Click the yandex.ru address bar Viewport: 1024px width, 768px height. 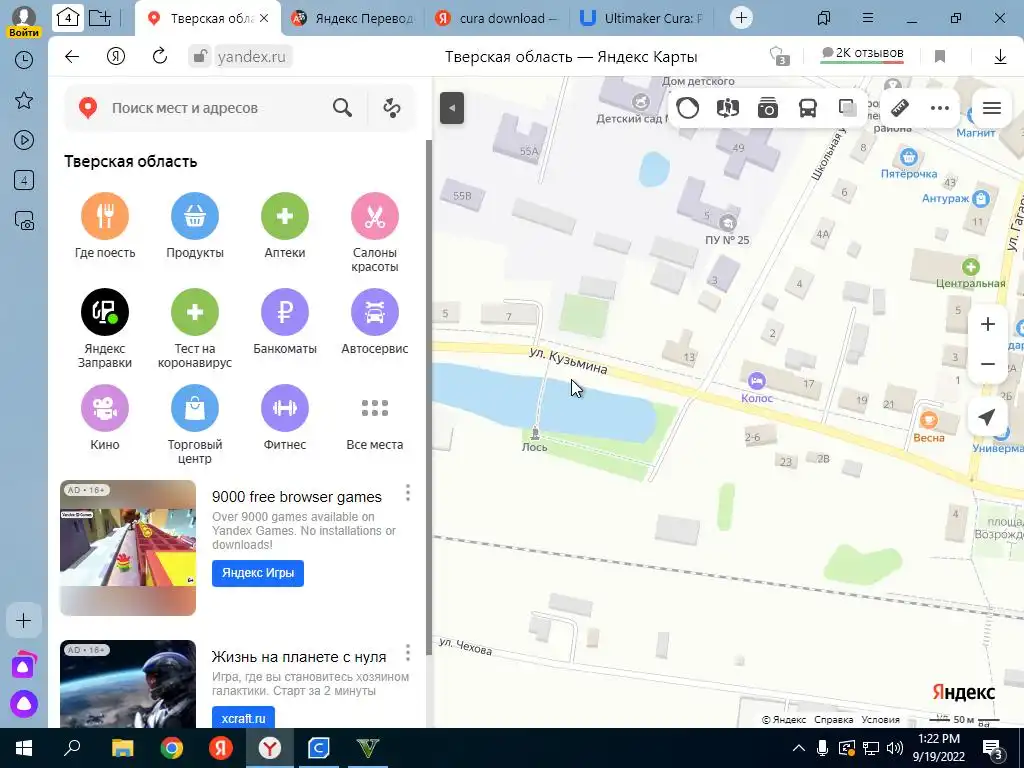tap(251, 57)
